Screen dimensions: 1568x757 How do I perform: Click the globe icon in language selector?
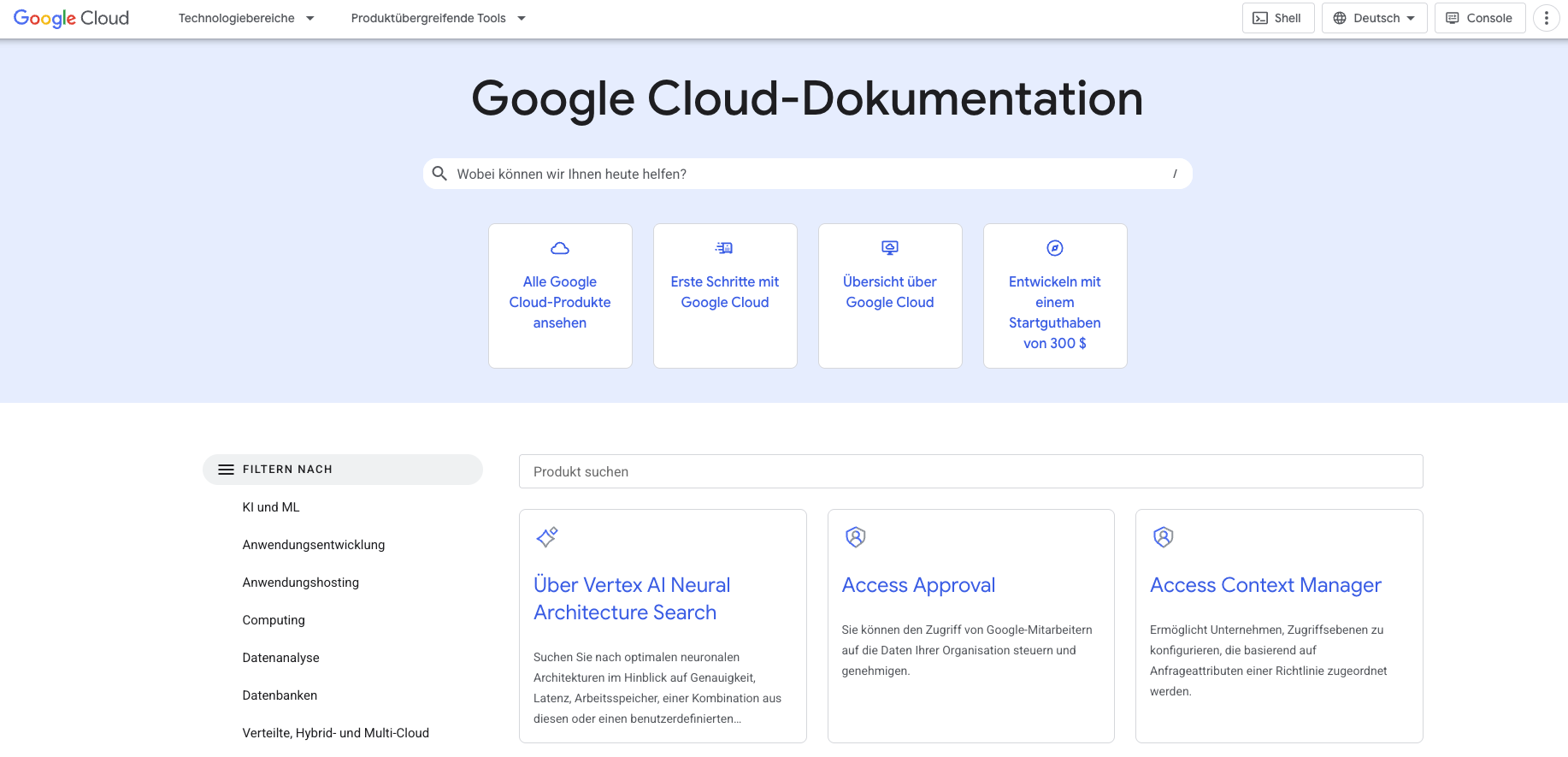click(x=1340, y=18)
